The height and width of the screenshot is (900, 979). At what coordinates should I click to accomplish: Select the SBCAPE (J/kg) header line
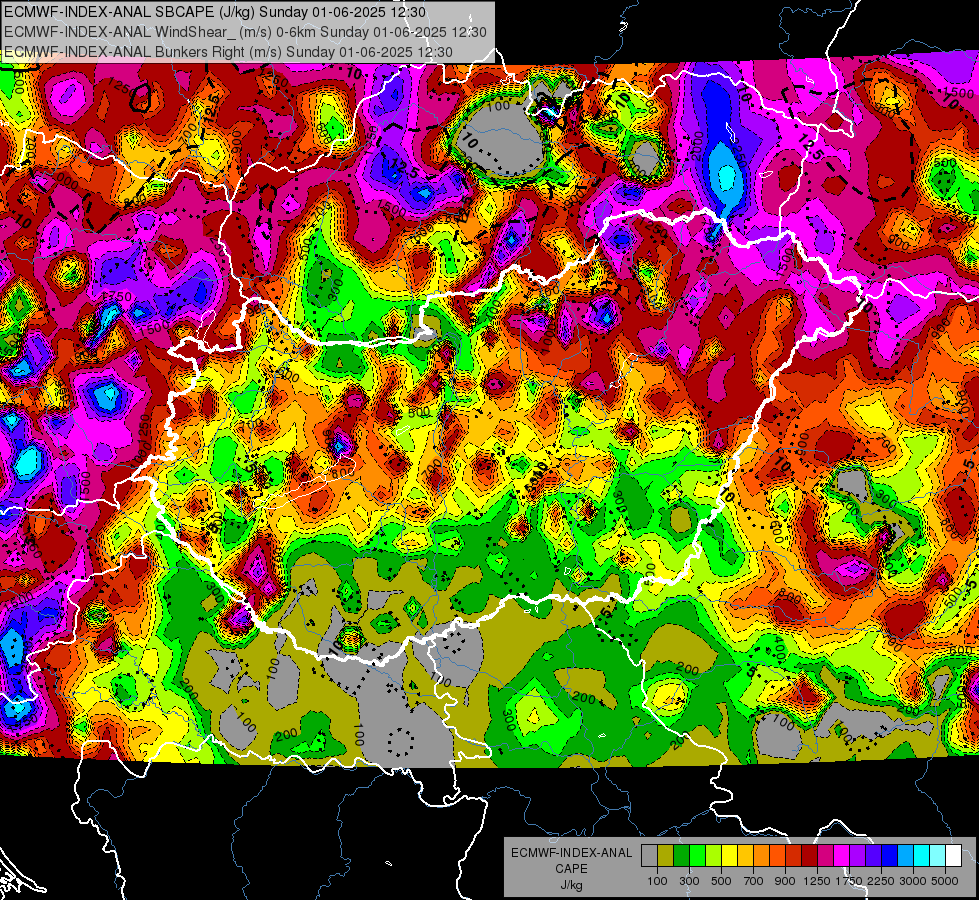tap(215, 12)
